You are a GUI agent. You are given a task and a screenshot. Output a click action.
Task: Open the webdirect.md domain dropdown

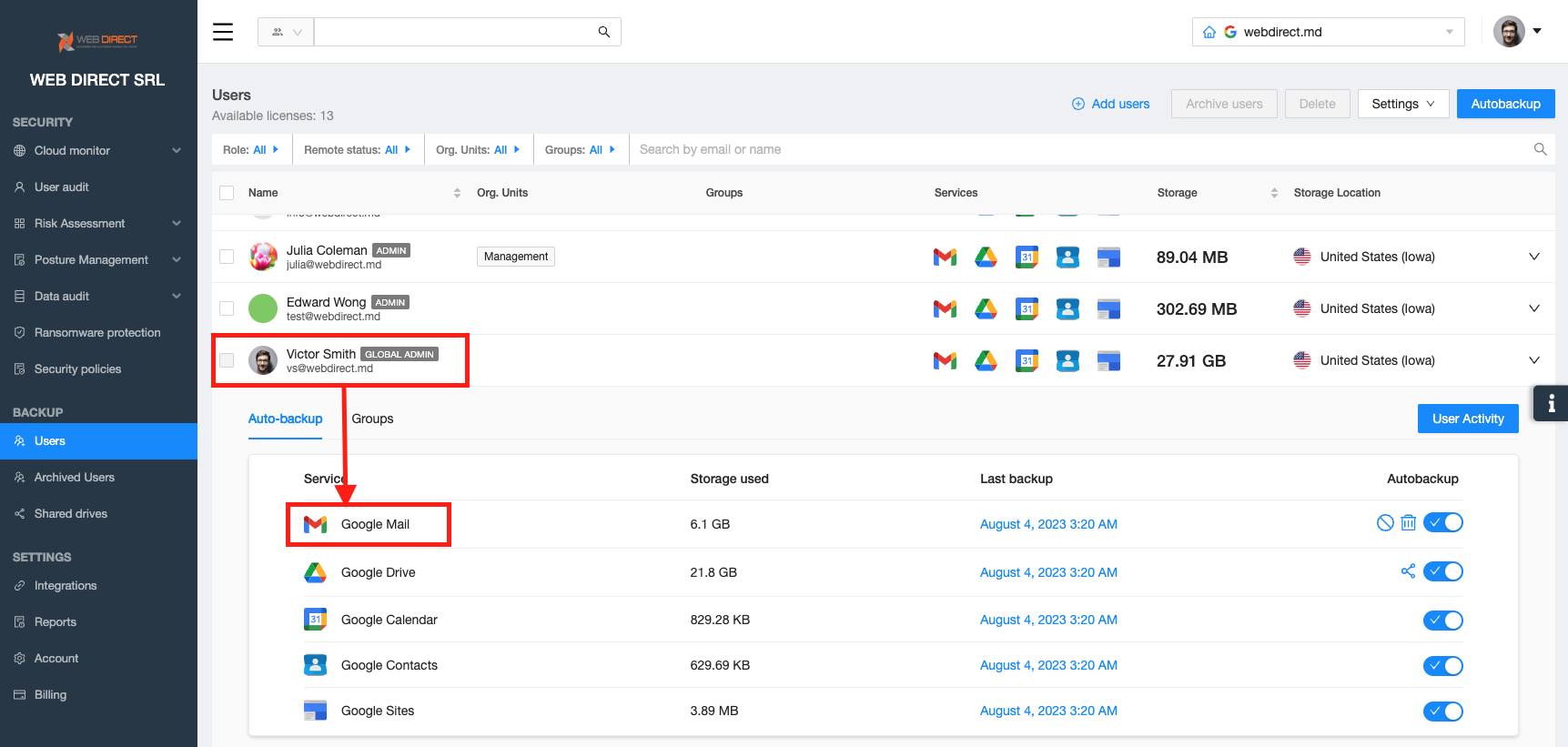point(1328,32)
